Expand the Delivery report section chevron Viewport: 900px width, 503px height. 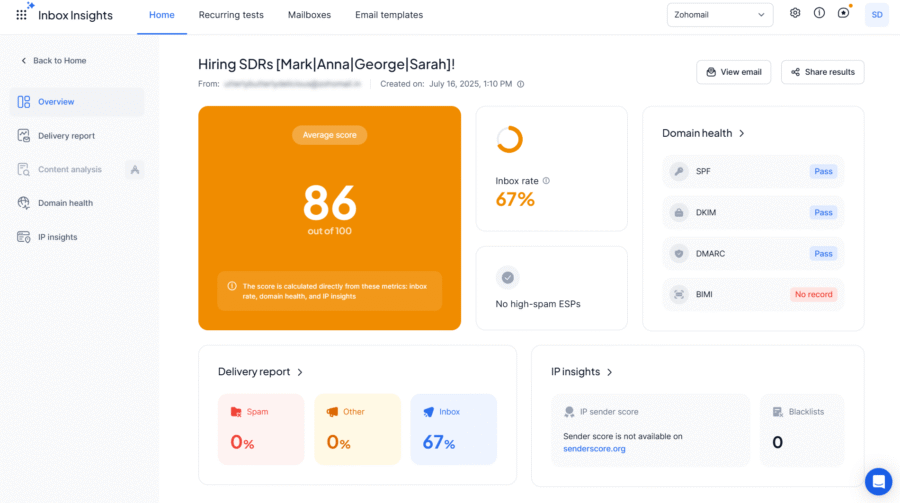(x=300, y=372)
